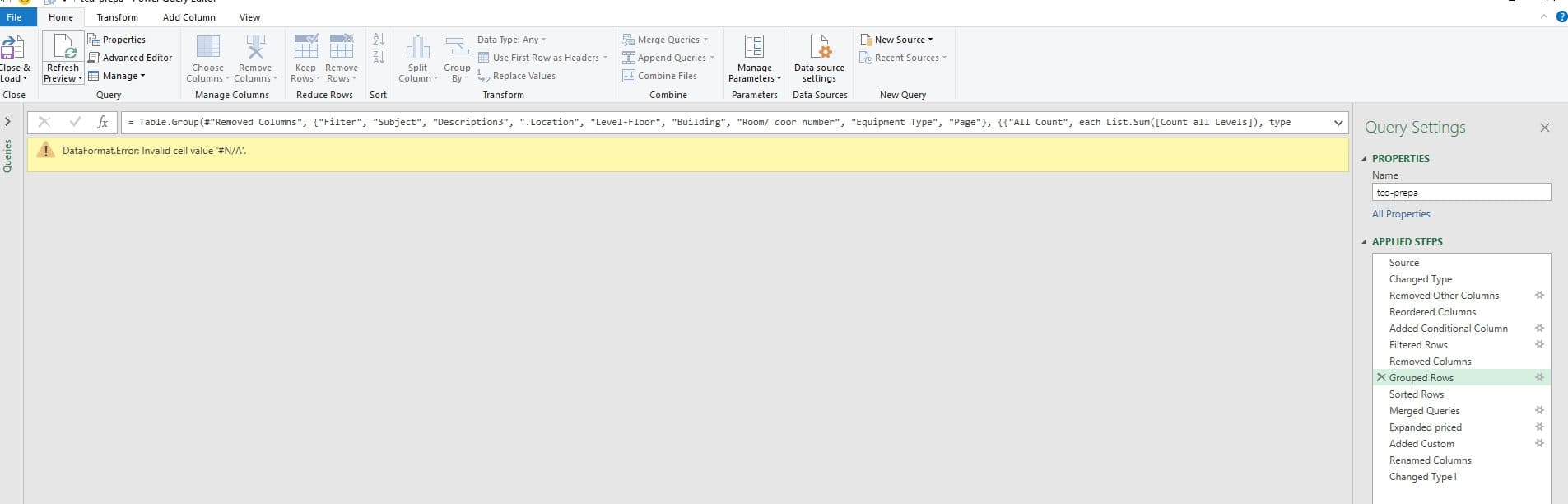
Task: Cancel formula edit with the X button
Action: tap(44, 122)
